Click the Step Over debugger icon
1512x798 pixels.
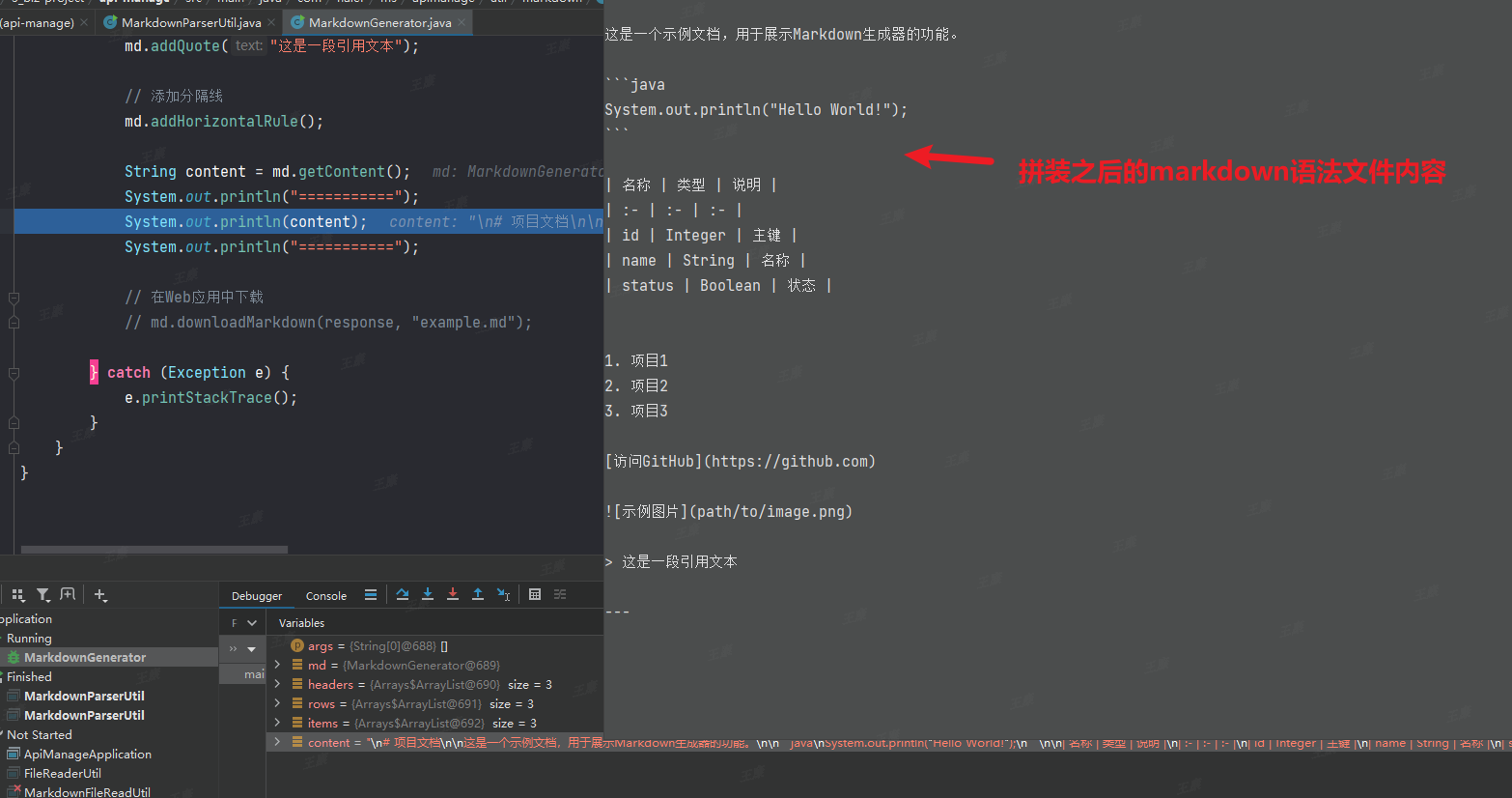403,595
